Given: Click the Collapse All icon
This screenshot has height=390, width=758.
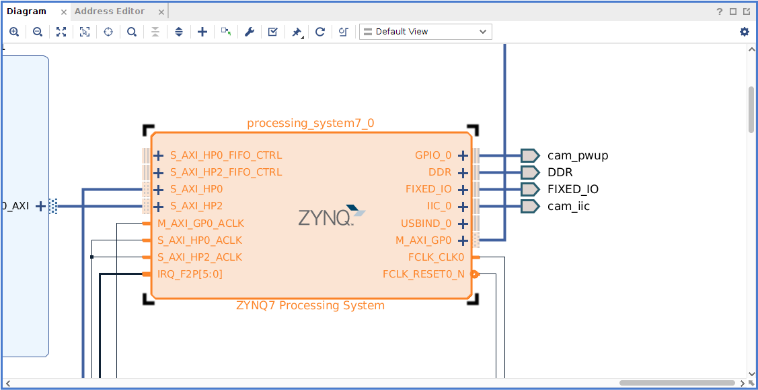Looking at the screenshot, I should [x=155, y=32].
